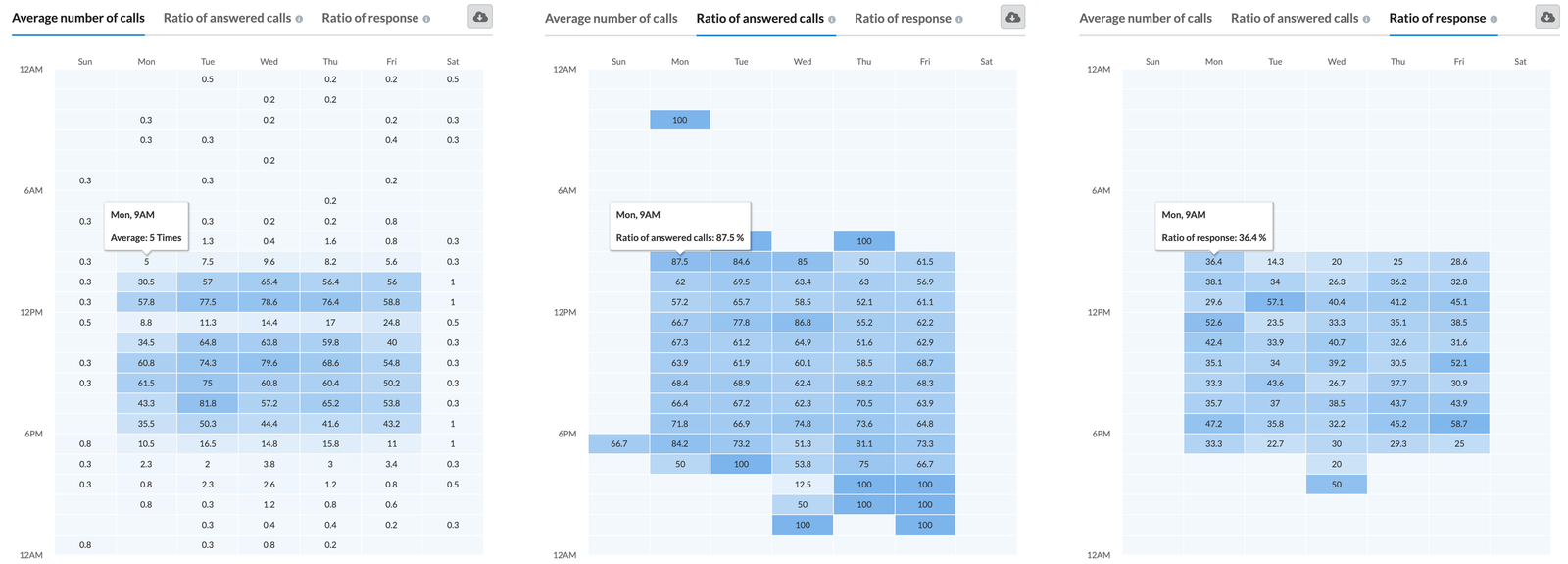The height and width of the screenshot is (564, 1568).
Task: Click the 66.7 Sunday cell in middle heatmap
Action: tap(618, 444)
